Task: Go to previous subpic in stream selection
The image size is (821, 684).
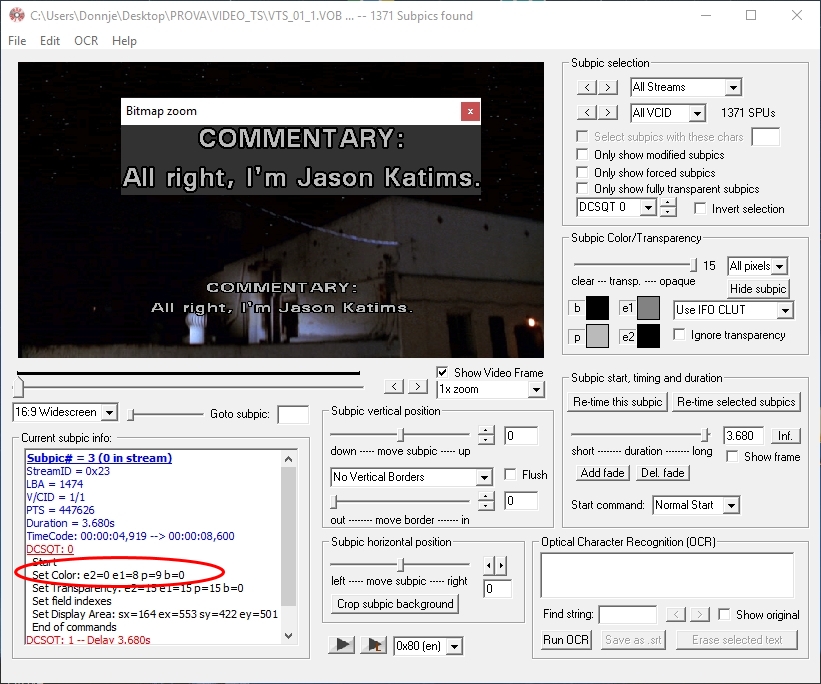Action: [x=588, y=88]
